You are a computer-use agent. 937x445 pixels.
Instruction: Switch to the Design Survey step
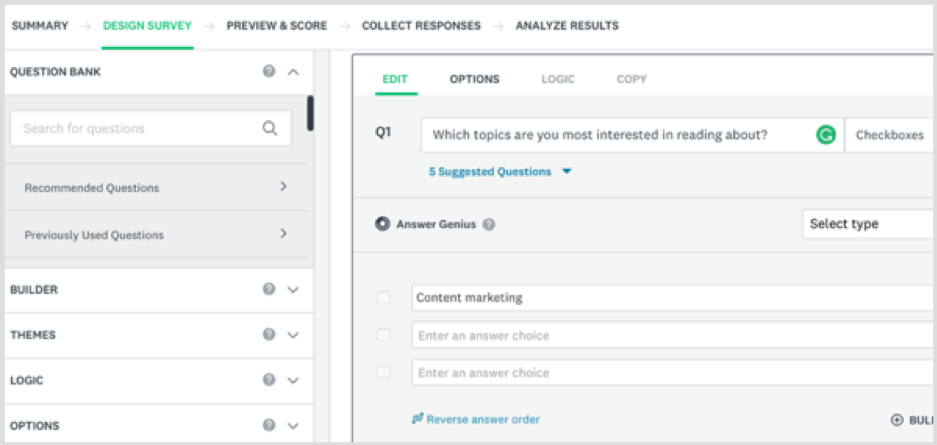pos(148,26)
